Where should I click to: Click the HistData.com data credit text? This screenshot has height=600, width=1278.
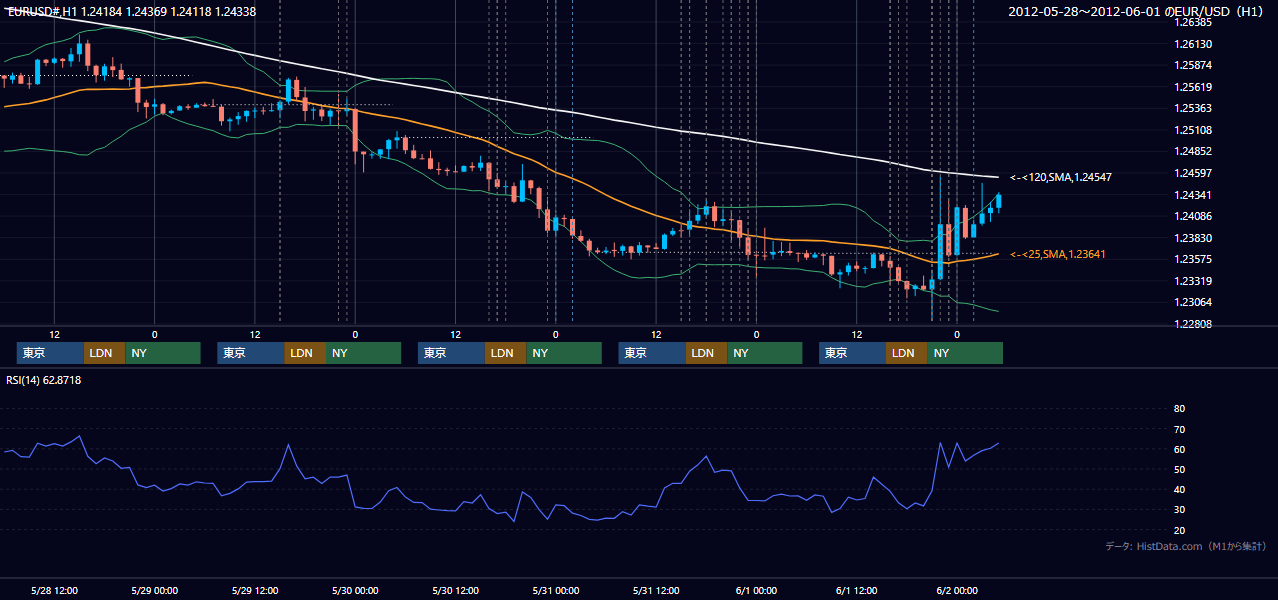pos(1186,546)
